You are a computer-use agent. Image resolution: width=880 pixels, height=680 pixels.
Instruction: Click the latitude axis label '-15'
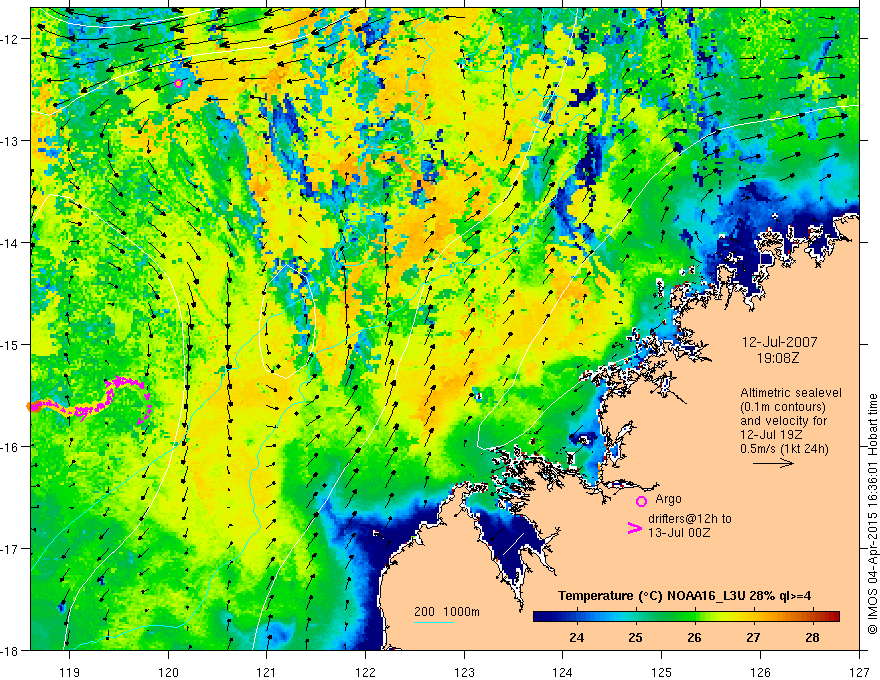tap(11, 344)
